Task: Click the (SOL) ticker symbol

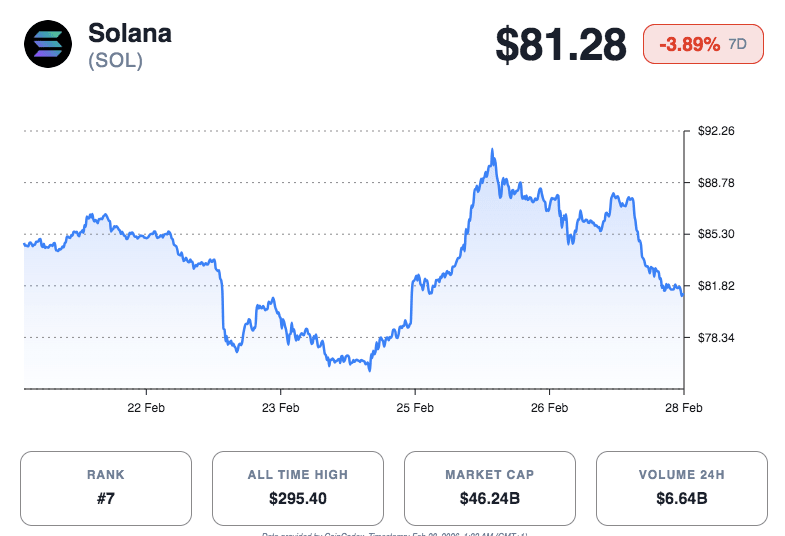Action: coord(115,61)
